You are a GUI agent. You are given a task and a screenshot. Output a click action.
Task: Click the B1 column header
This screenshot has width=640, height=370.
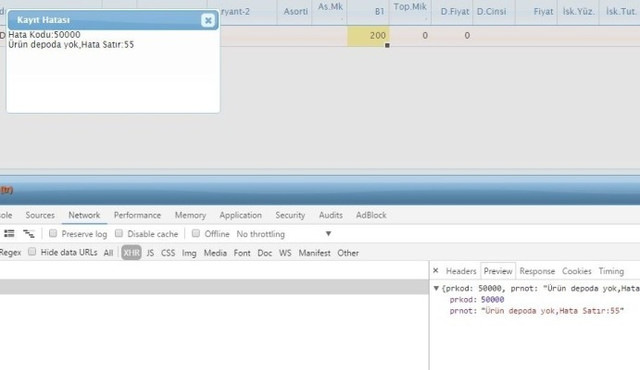click(x=368, y=11)
